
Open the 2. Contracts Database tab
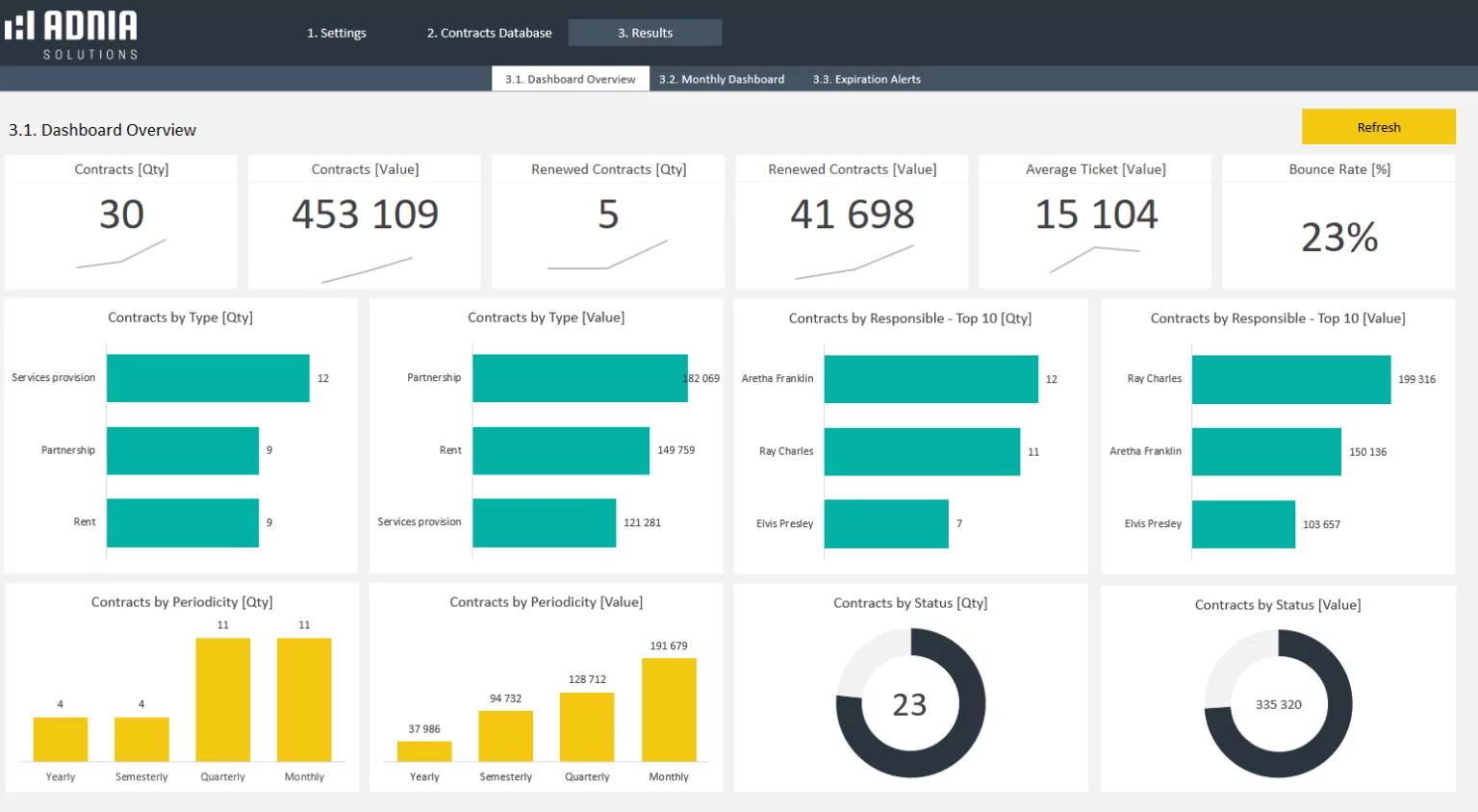489,33
